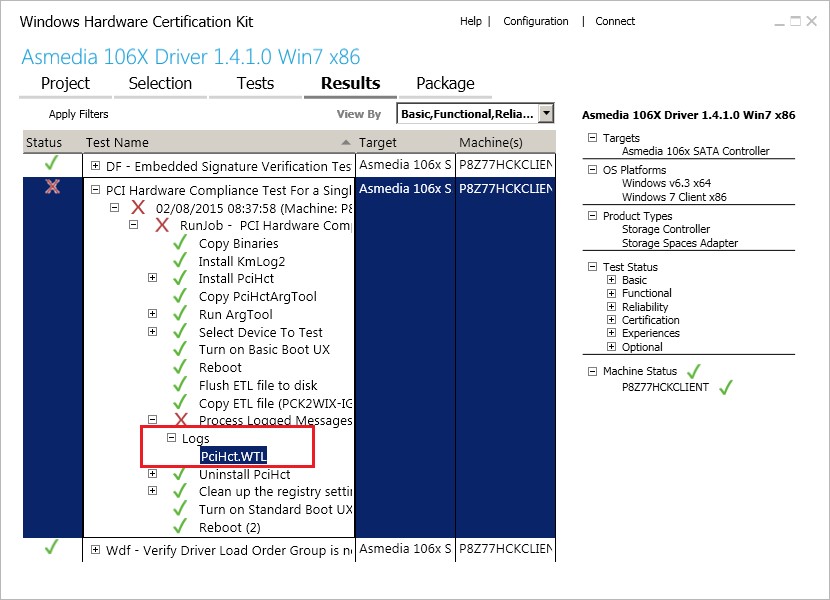Open the View By dropdown arrow

tap(546, 113)
